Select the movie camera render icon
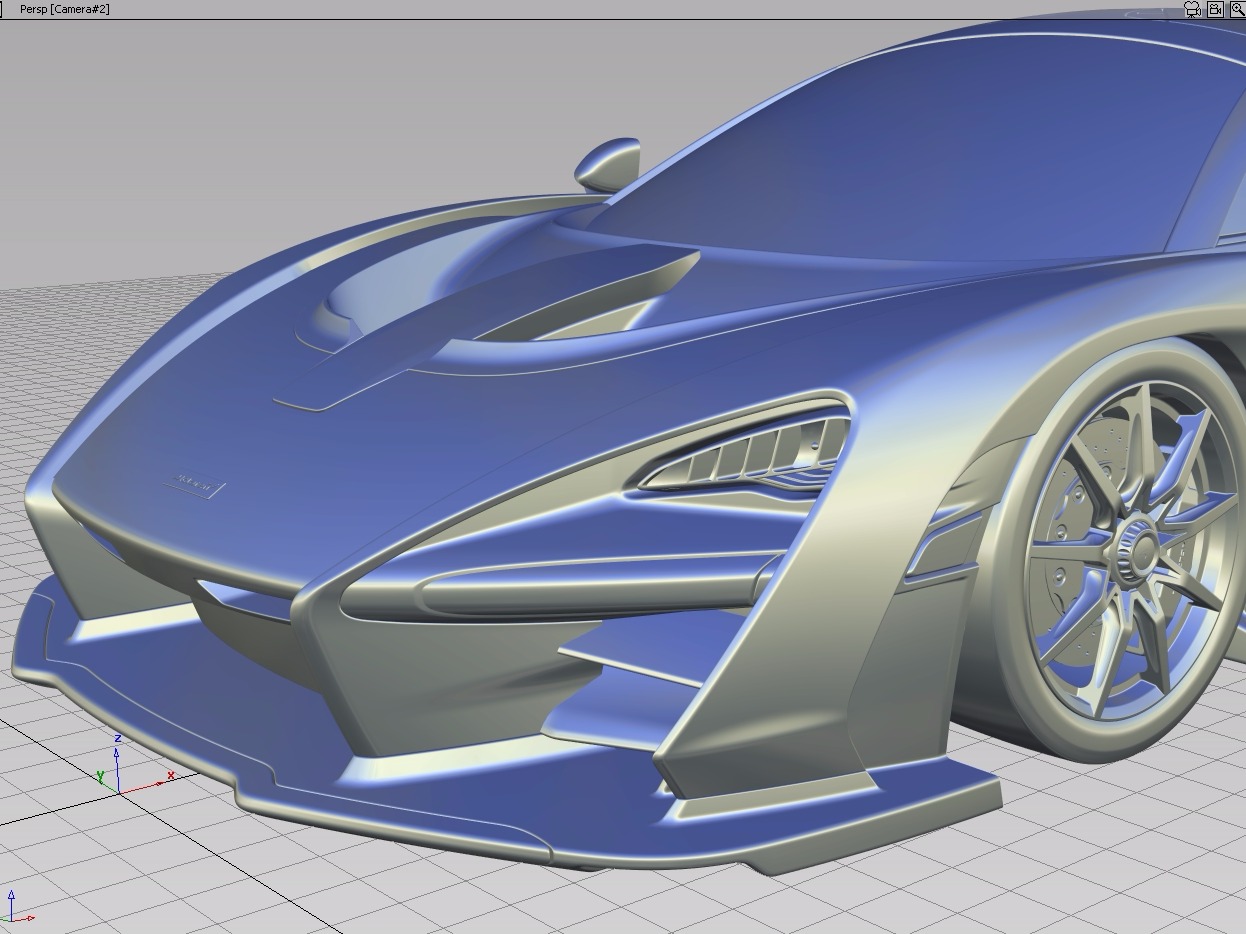1246x934 pixels. coord(1192,9)
